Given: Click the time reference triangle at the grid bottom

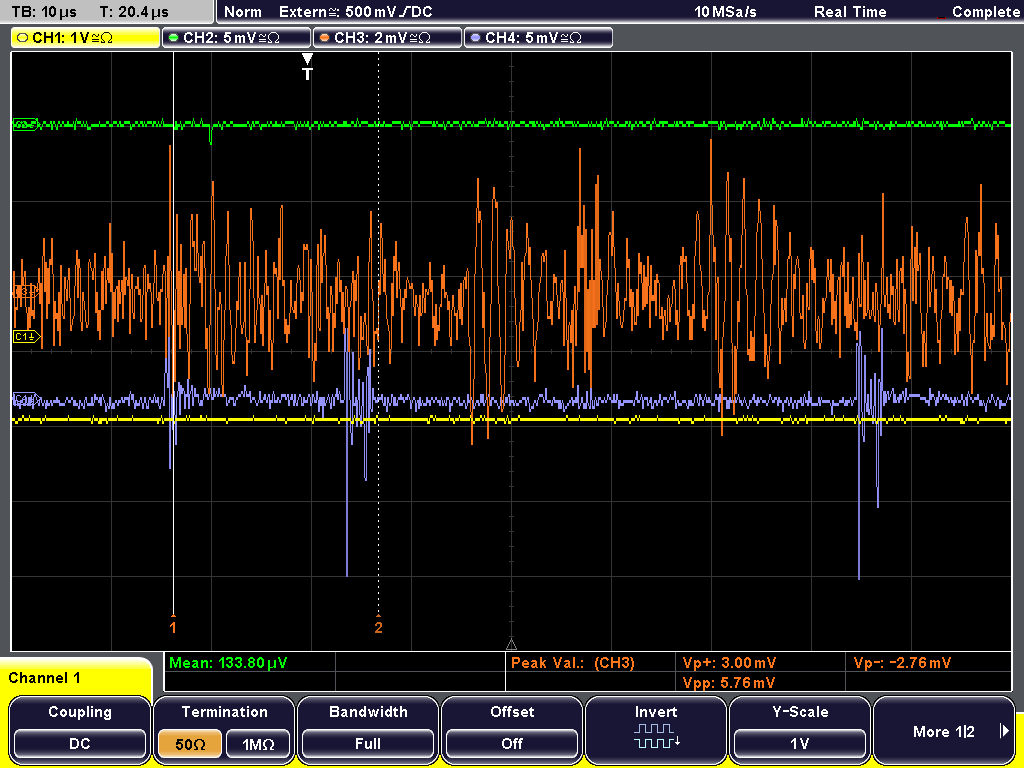Looking at the screenshot, I should 511,645.
